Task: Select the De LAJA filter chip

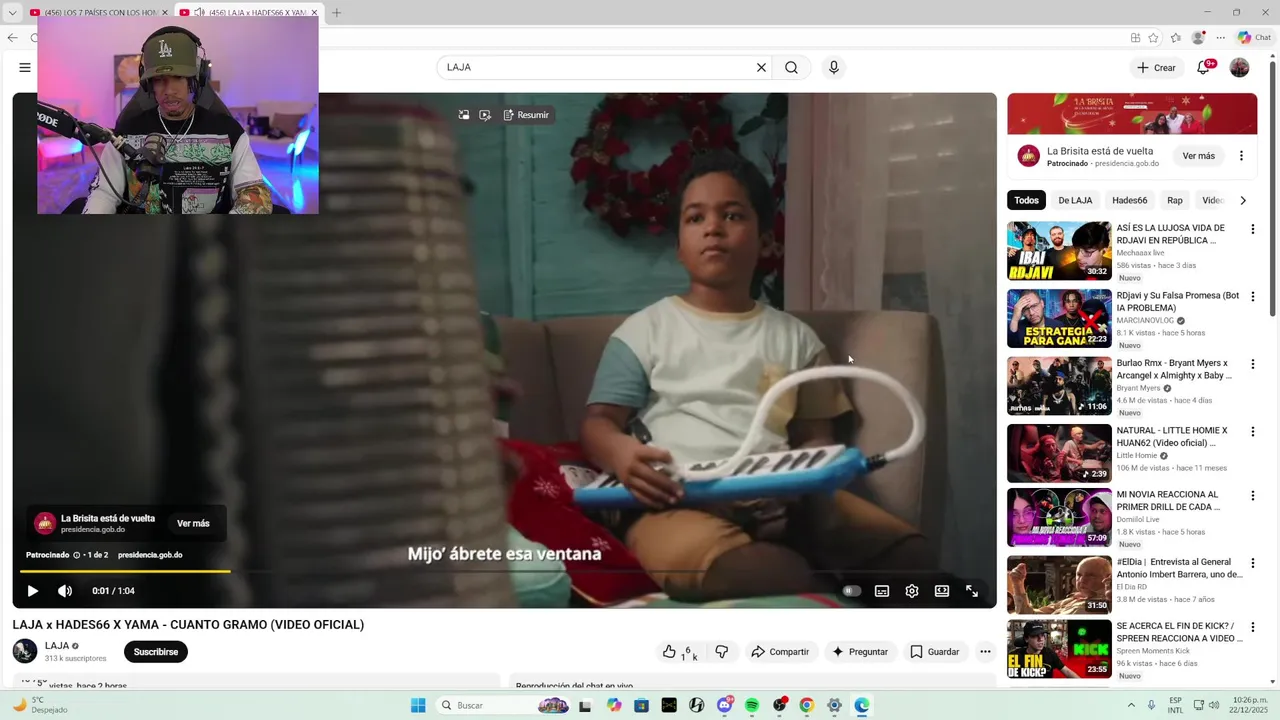Action: (x=1075, y=200)
